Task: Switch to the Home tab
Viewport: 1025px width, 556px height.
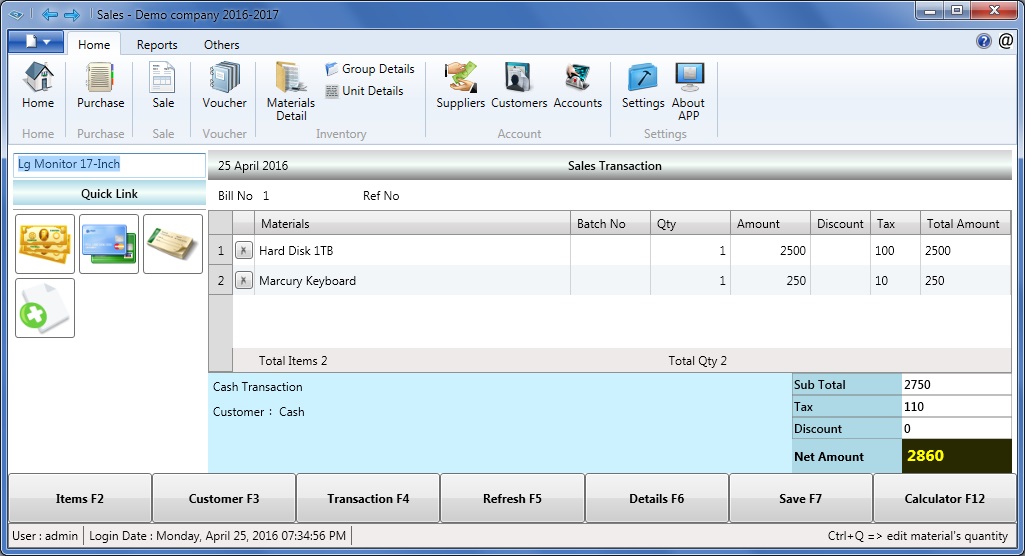Action: click(93, 44)
